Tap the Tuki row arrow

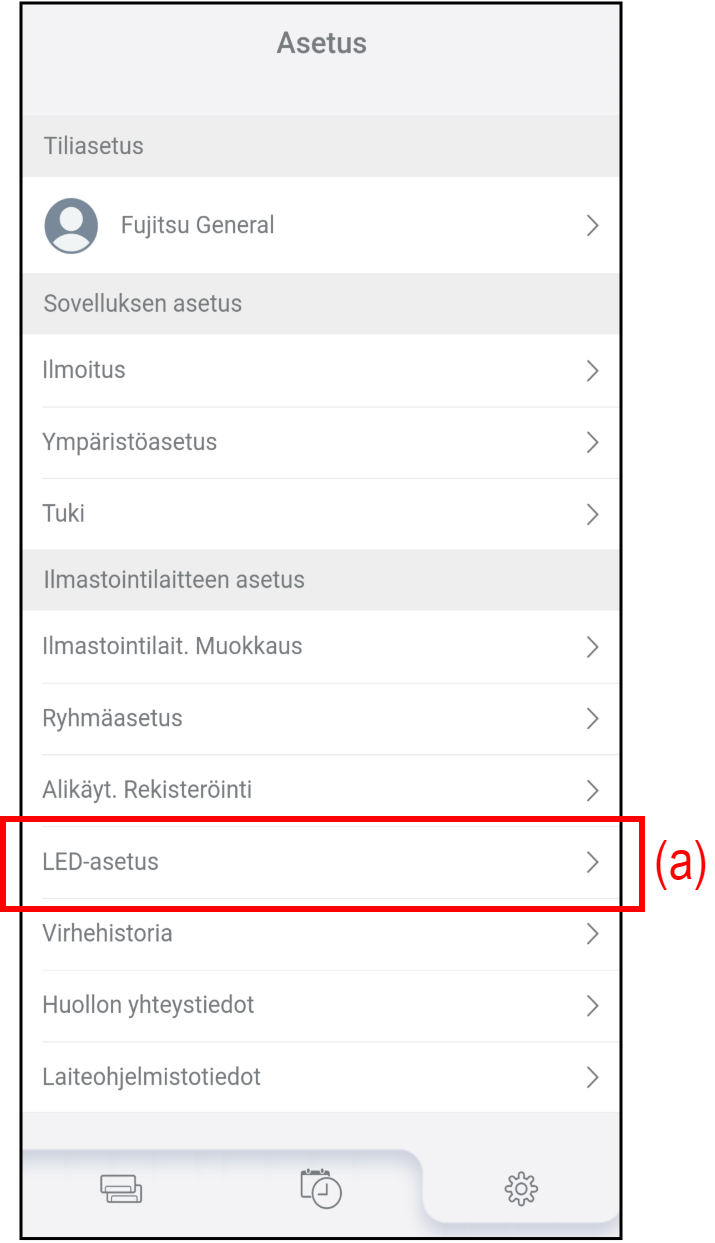coord(592,514)
